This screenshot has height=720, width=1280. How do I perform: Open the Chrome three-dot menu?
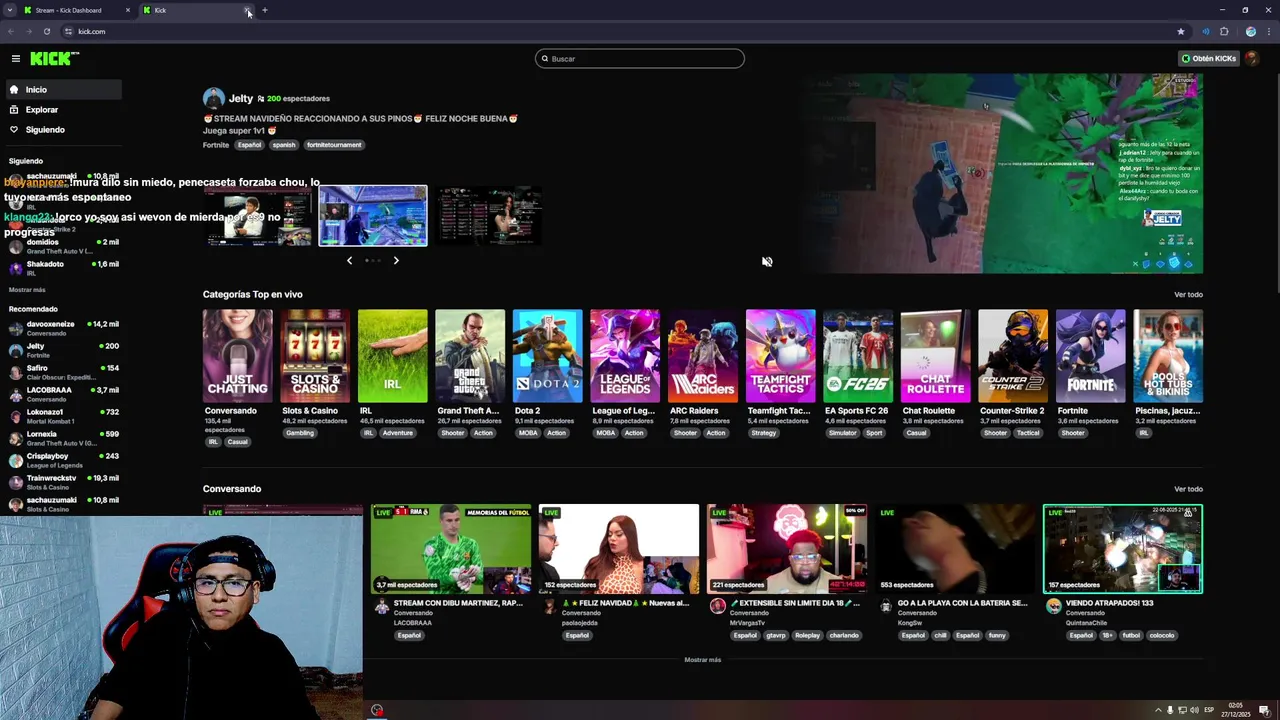point(1268,31)
